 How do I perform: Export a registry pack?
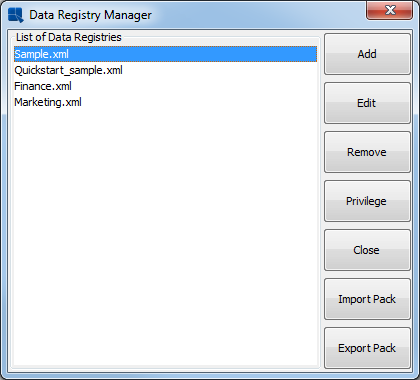367,348
